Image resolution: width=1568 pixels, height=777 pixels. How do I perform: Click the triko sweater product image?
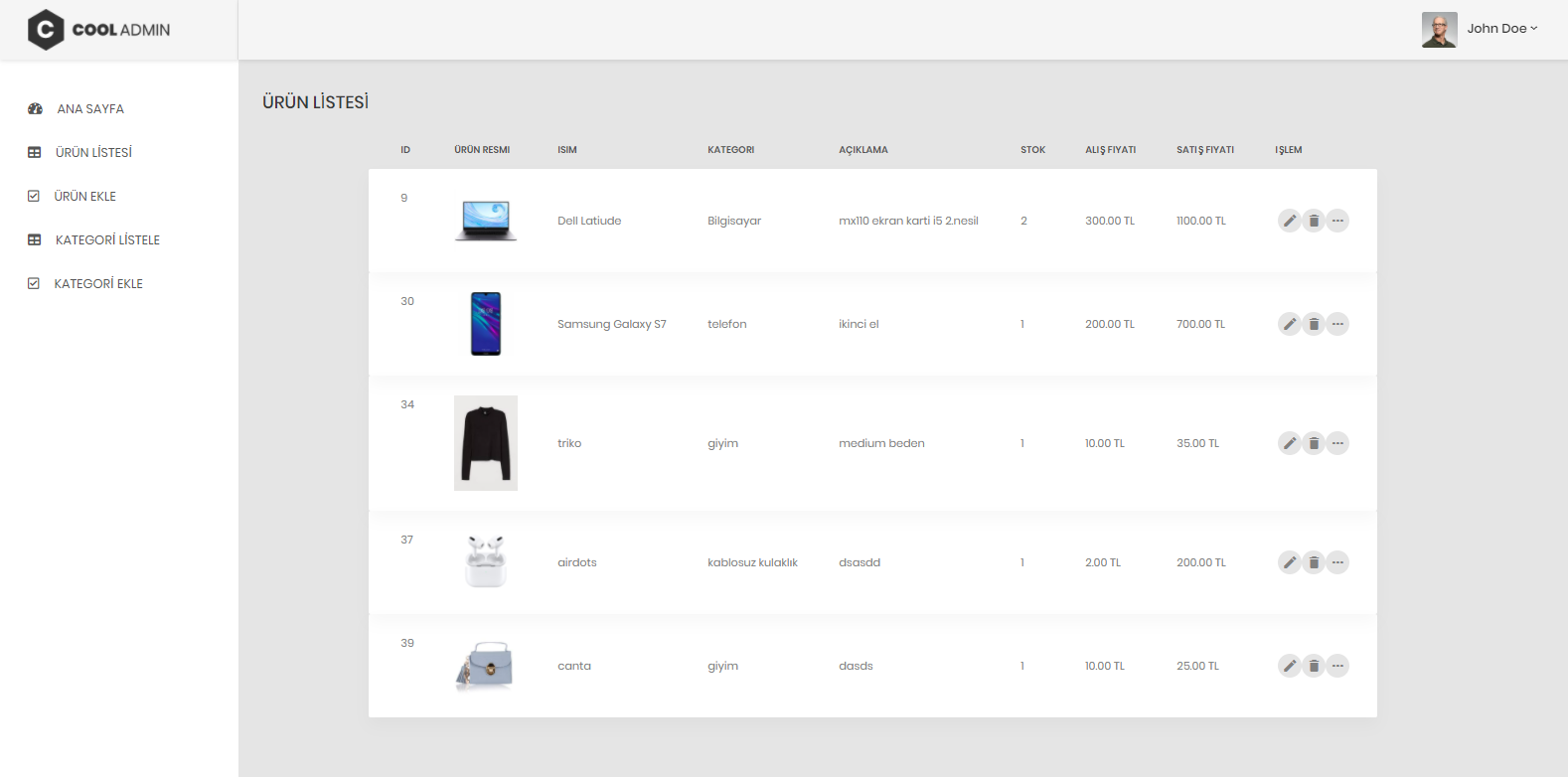click(x=486, y=443)
